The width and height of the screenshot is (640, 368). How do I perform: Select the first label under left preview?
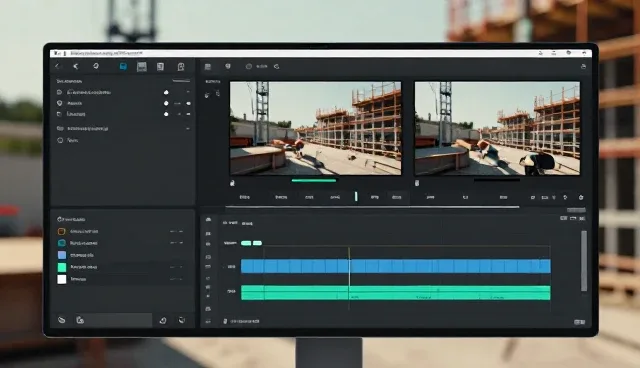tap(244, 197)
